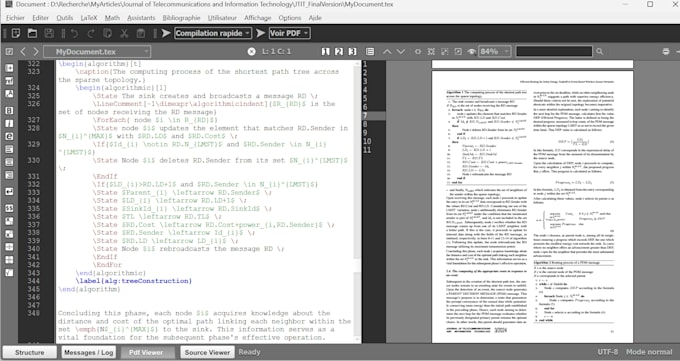Cut selection with the scissors icon
The width and height of the screenshot is (680, 361).
(x=124, y=33)
